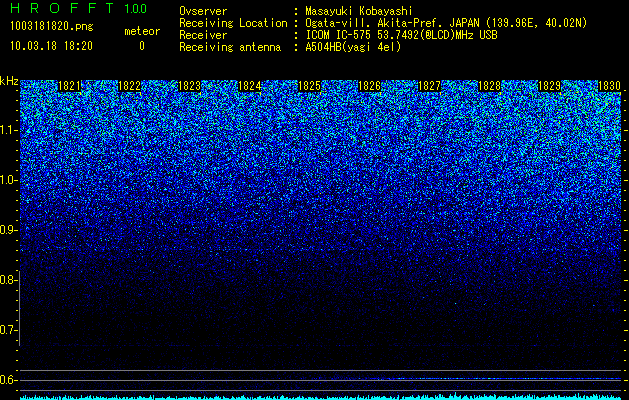
Task: Click the kHz axis unit label
Action: click(9, 81)
